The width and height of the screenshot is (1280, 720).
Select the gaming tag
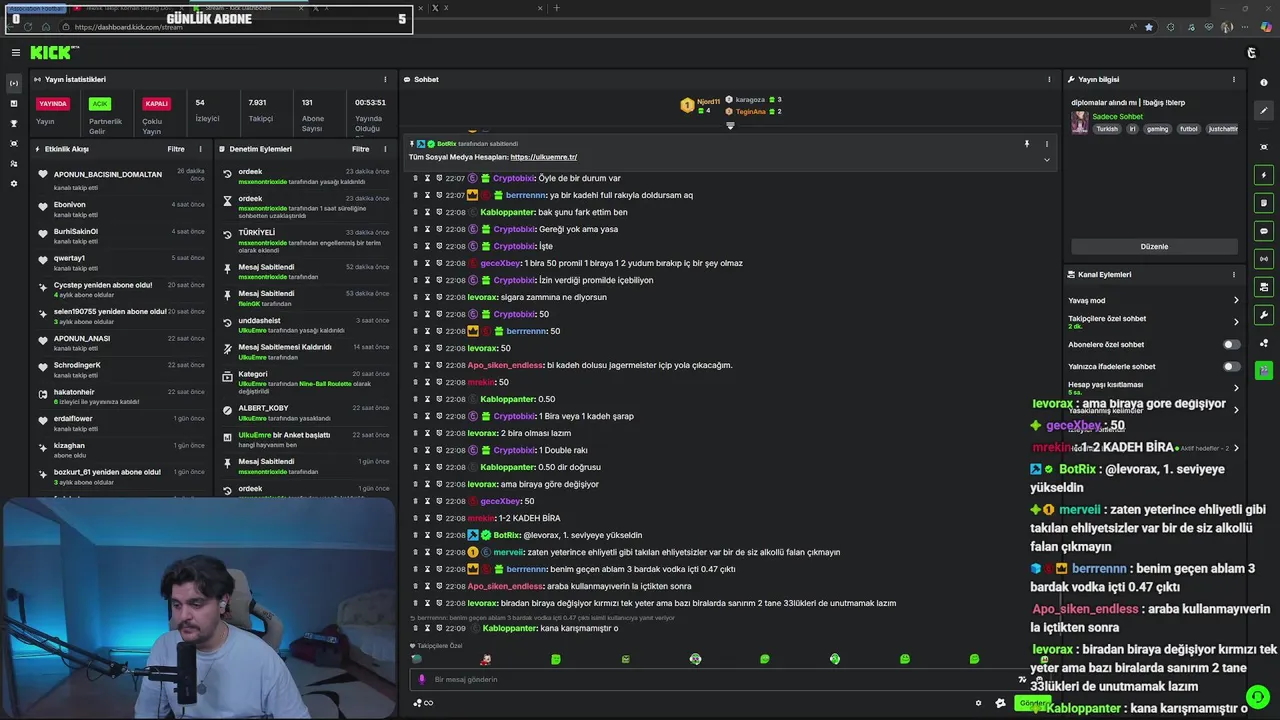coord(1157,129)
